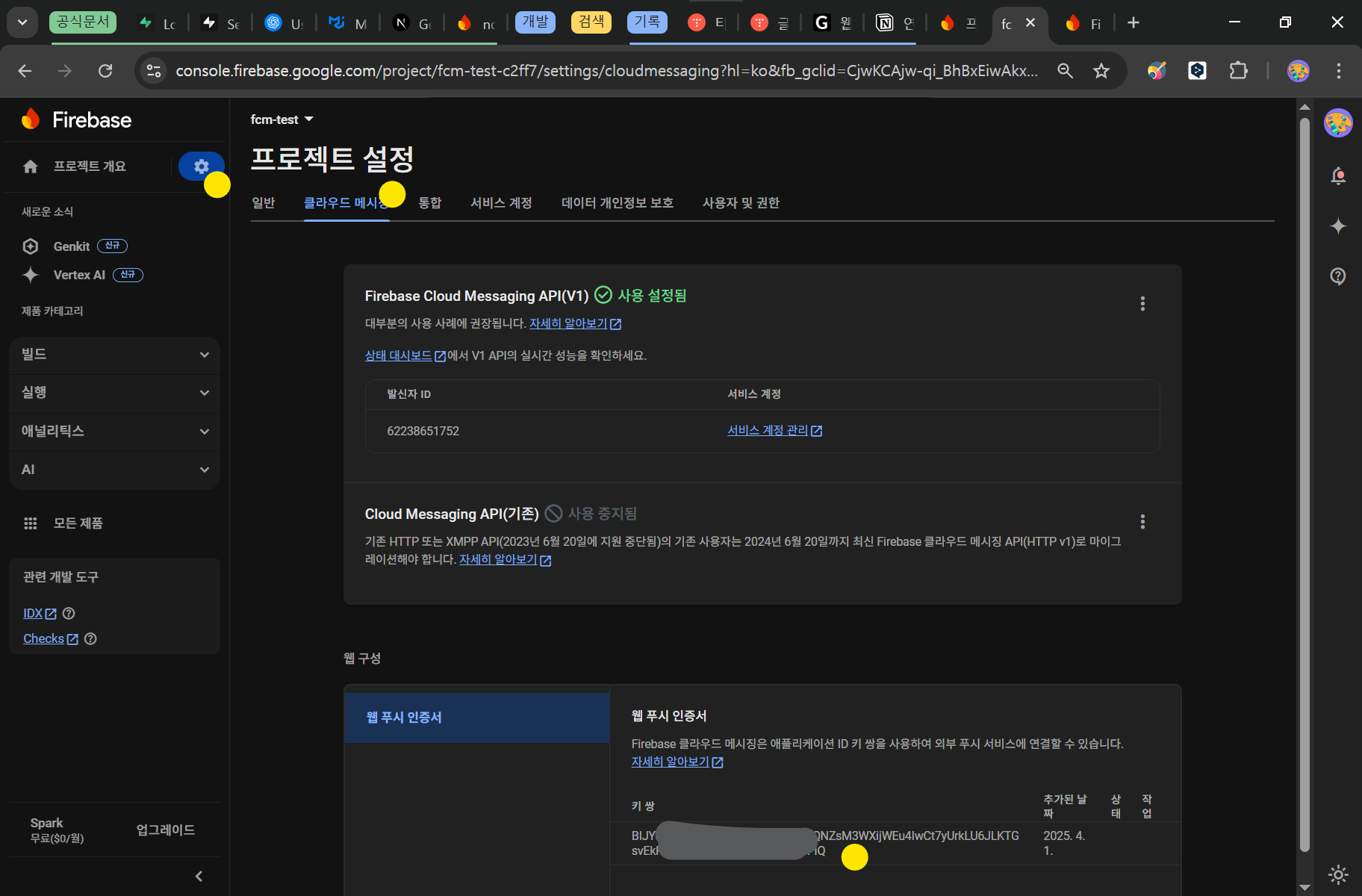The height and width of the screenshot is (896, 1362).
Task: Open 자세히 알아보기 link under legacy API
Action: (x=506, y=560)
